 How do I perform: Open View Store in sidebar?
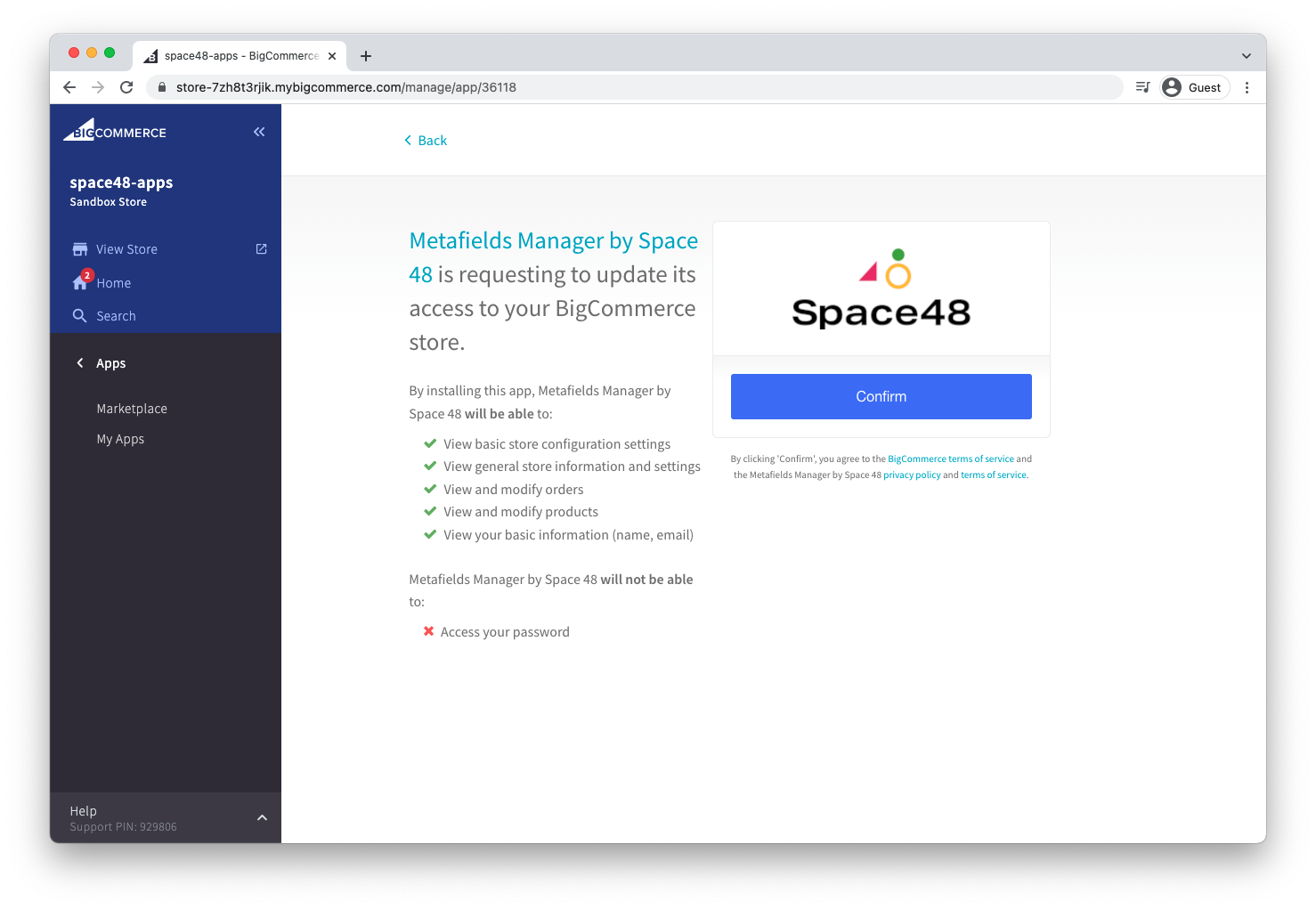127,249
